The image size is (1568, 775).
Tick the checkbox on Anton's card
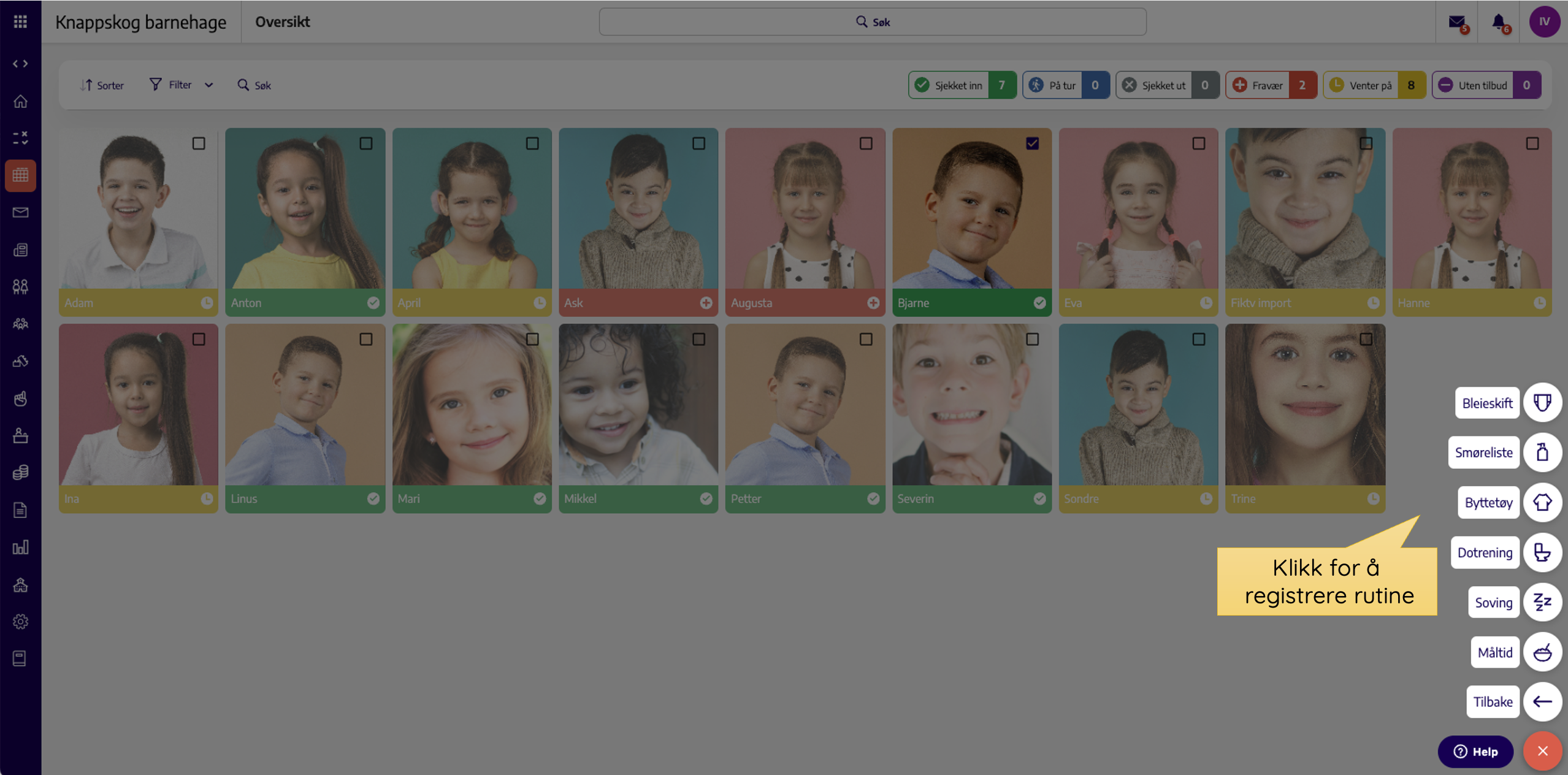[x=365, y=143]
